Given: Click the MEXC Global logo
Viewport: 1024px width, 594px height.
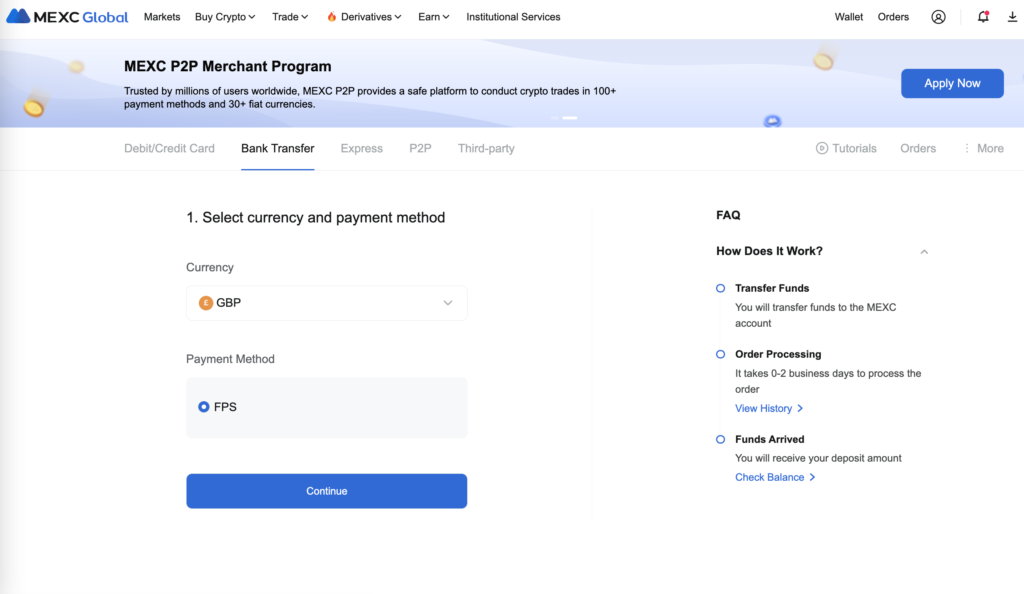Looking at the screenshot, I should [67, 17].
